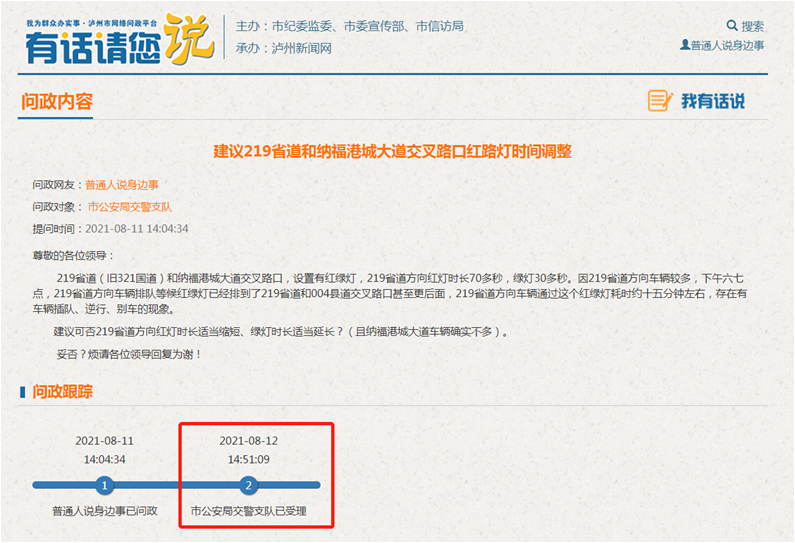The height and width of the screenshot is (543, 795).
Task: Select the step 1 circle on timeline
Action: [105, 486]
